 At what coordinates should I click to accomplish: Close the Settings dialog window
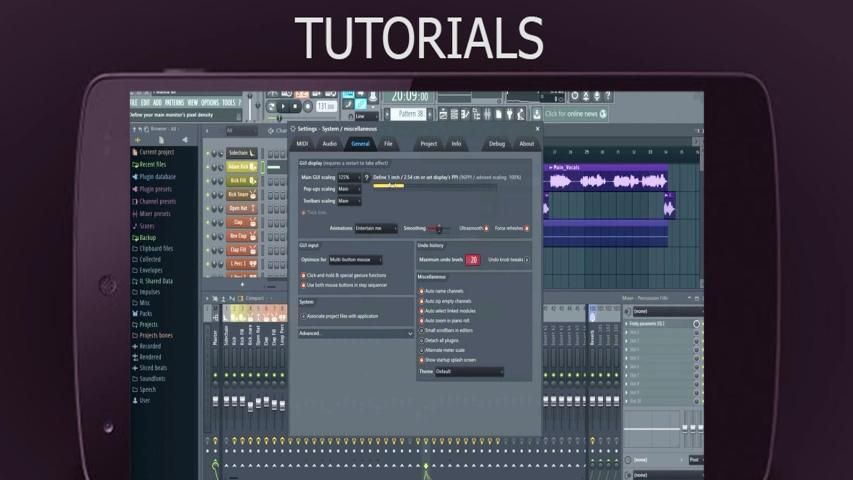coord(537,128)
